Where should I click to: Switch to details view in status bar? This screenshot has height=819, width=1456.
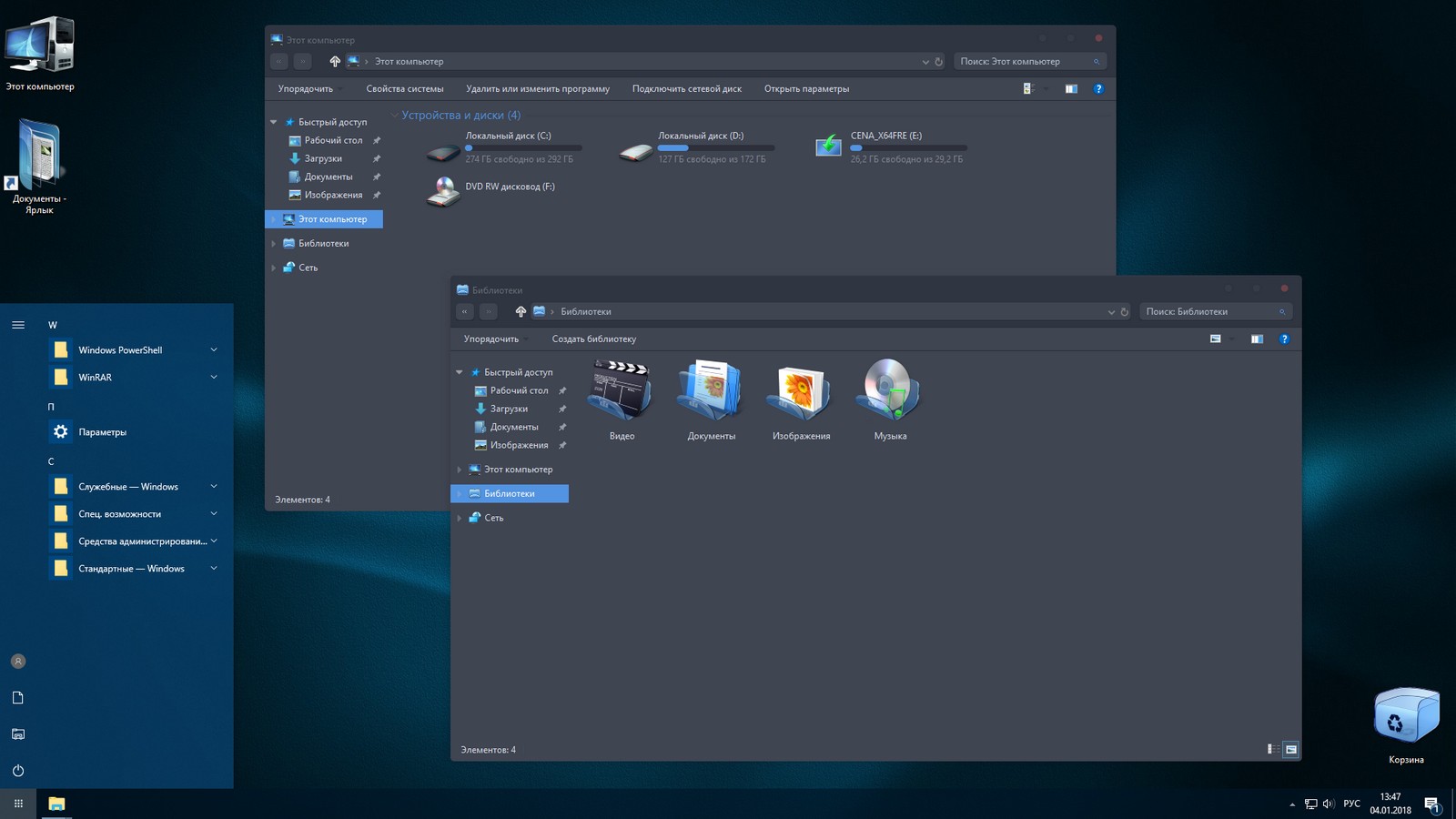(1271, 750)
